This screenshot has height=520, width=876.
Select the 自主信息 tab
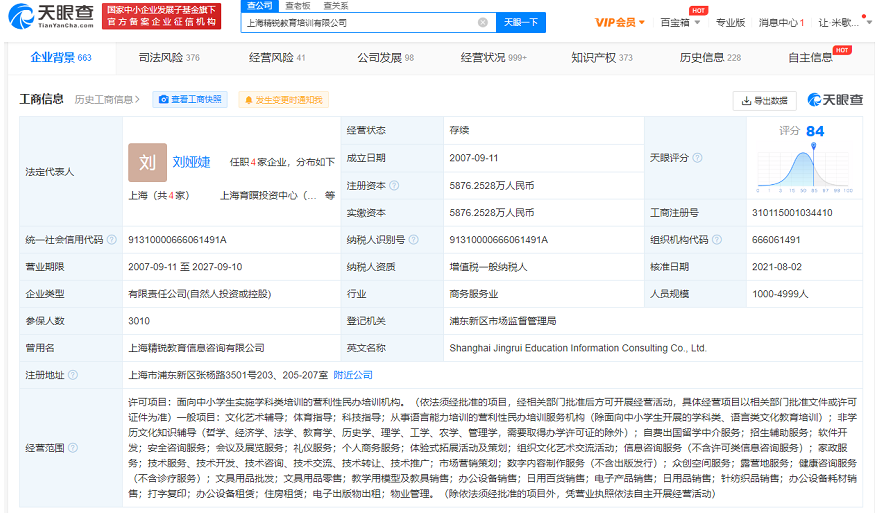pyautogui.click(x=811, y=58)
